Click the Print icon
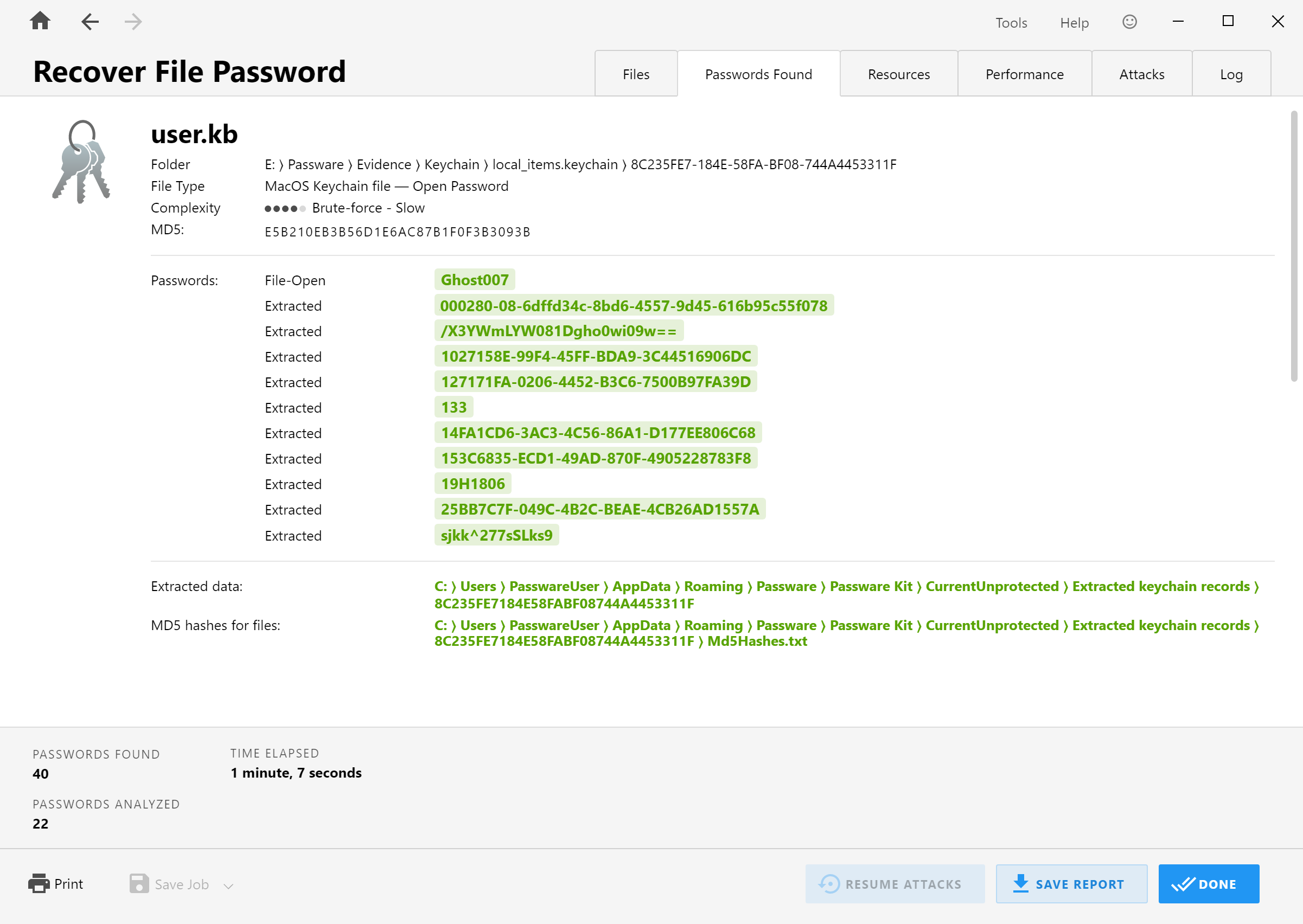1303x924 pixels. pyautogui.click(x=38, y=884)
